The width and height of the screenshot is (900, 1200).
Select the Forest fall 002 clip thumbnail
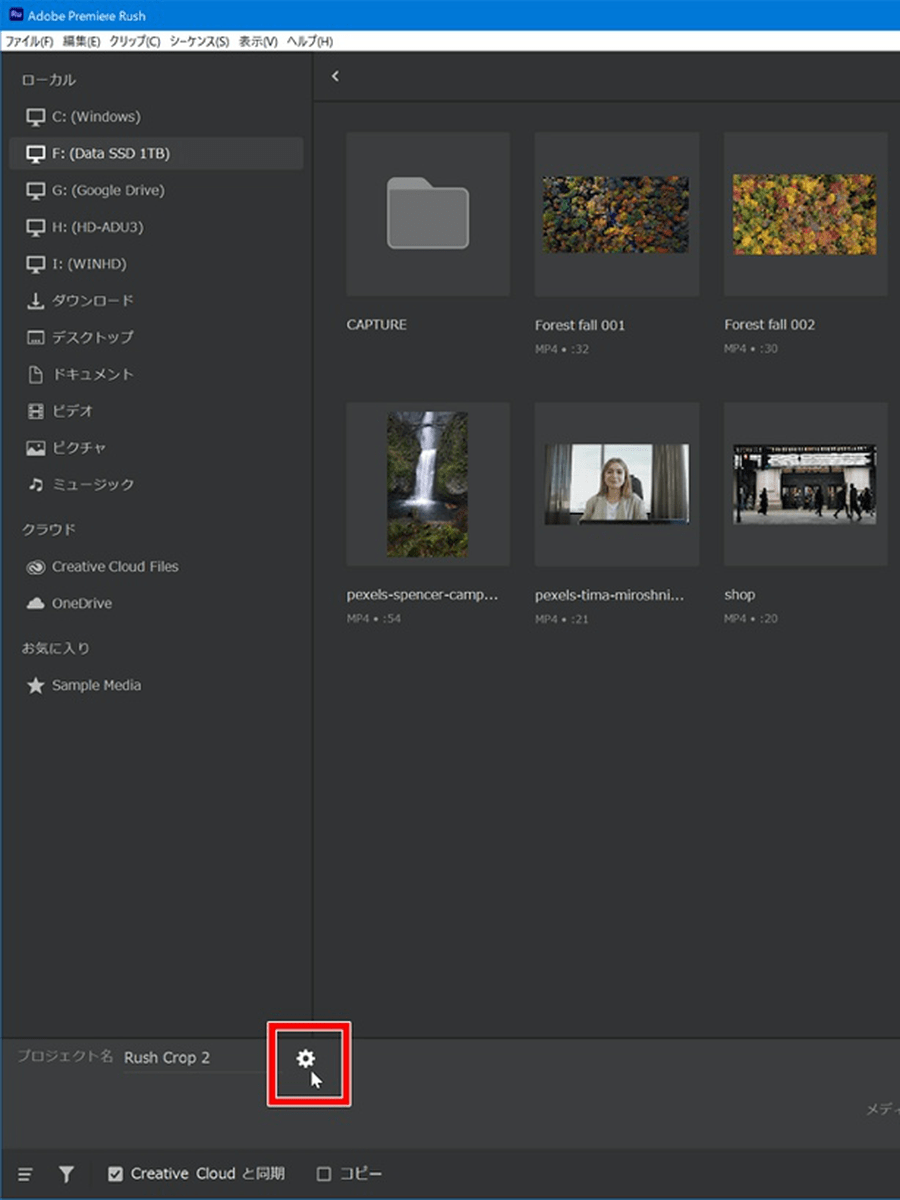[805, 214]
